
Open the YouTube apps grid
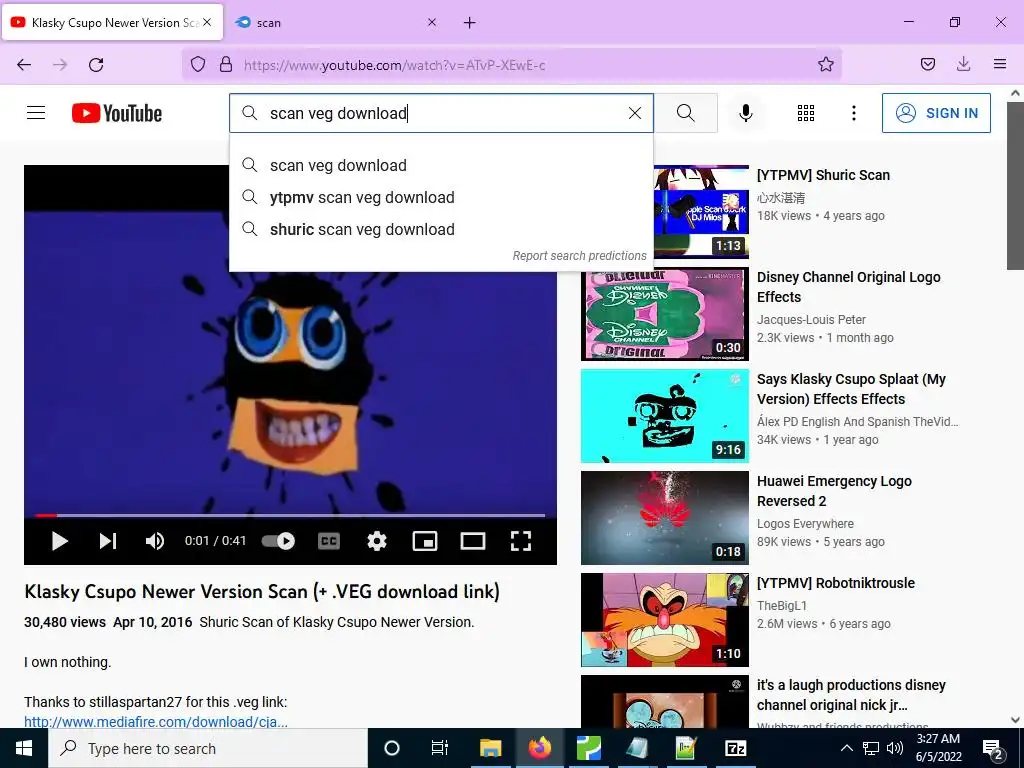(x=806, y=113)
